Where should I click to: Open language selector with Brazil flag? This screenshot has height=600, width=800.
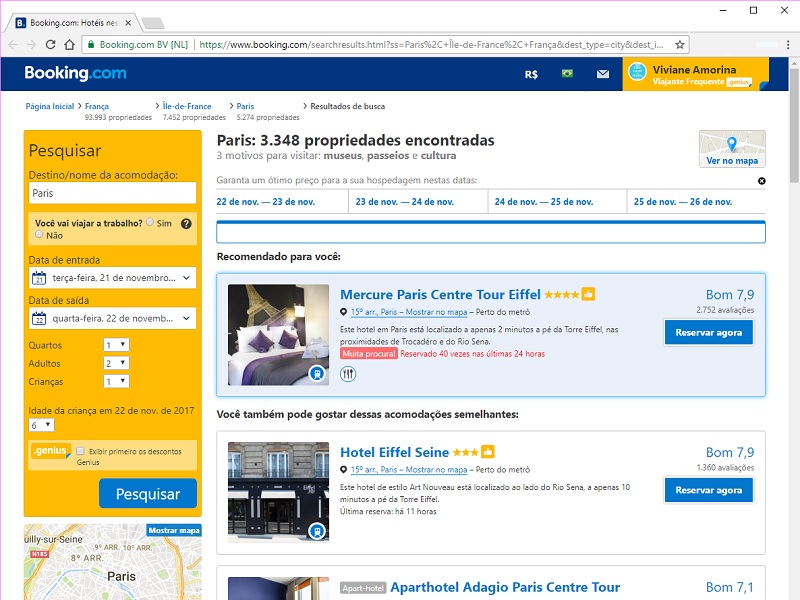pos(567,73)
